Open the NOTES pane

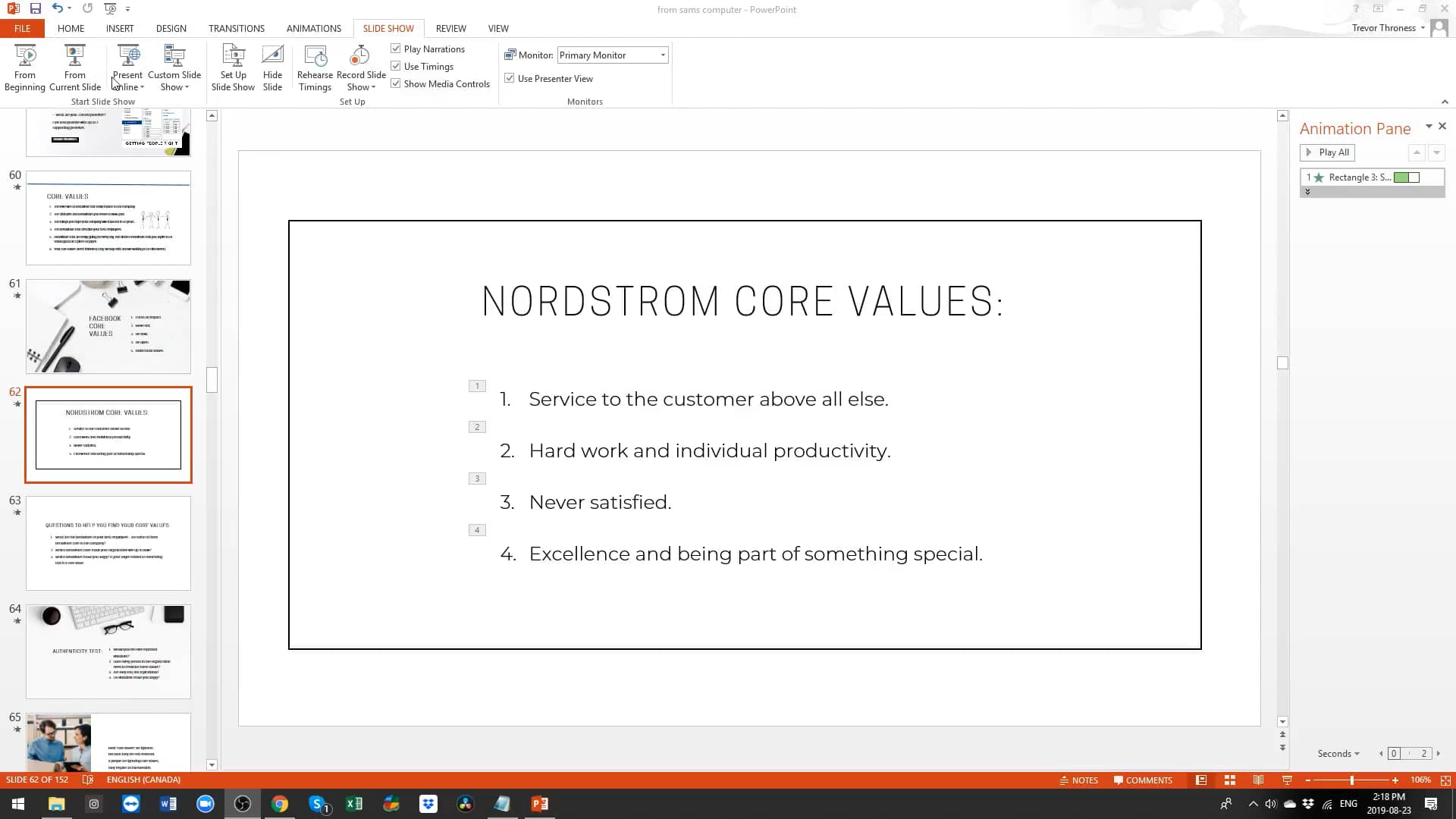click(x=1079, y=780)
